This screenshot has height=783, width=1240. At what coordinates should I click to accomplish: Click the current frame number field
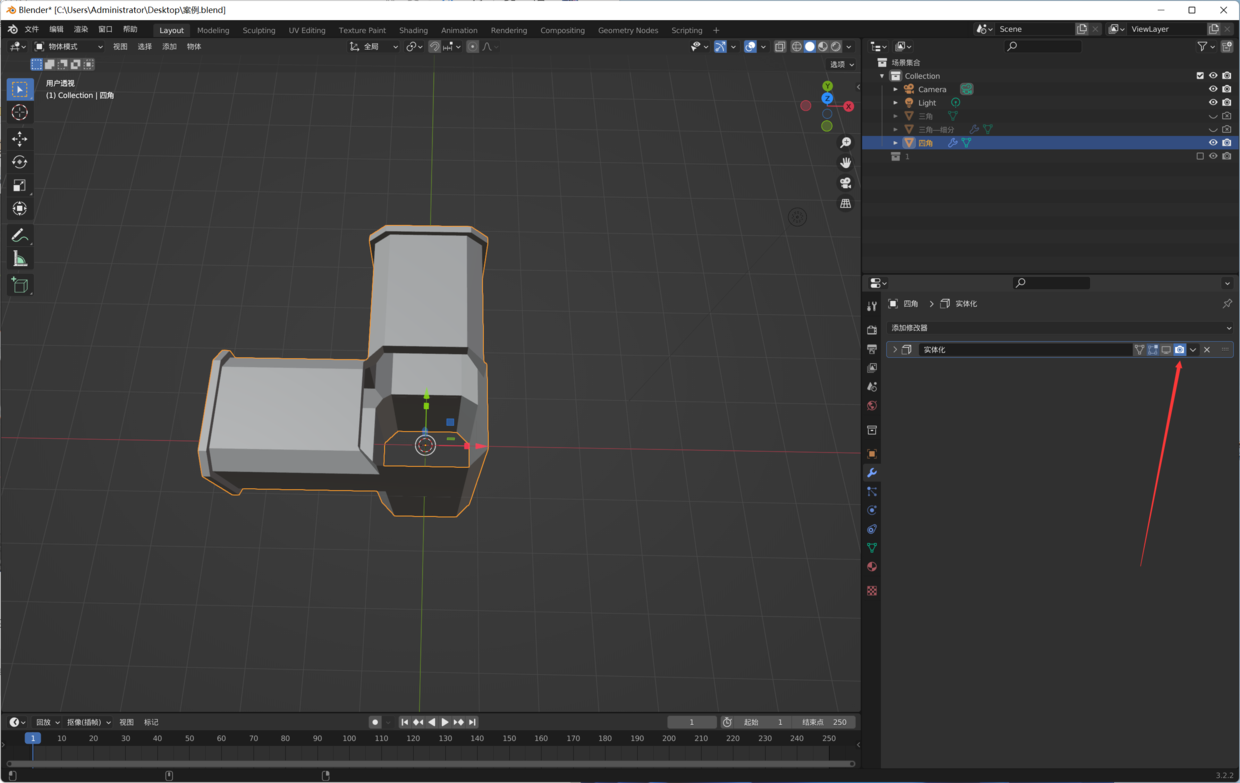[691, 722]
